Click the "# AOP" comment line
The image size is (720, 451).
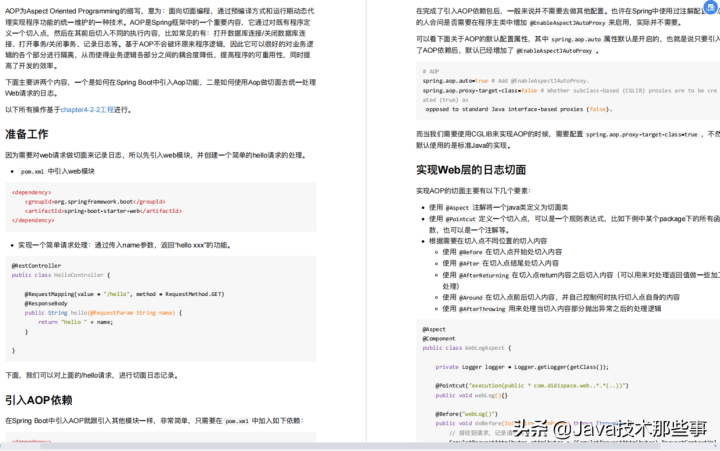(x=431, y=72)
